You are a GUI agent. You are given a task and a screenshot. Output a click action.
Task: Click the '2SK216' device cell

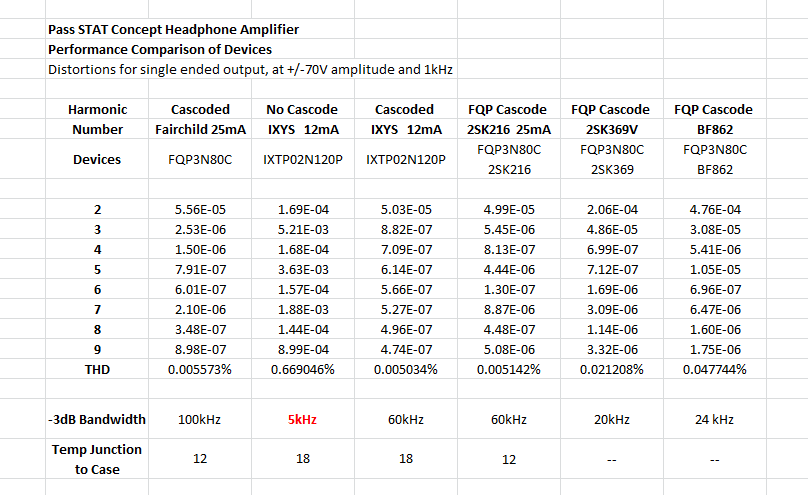pyautogui.click(x=509, y=169)
